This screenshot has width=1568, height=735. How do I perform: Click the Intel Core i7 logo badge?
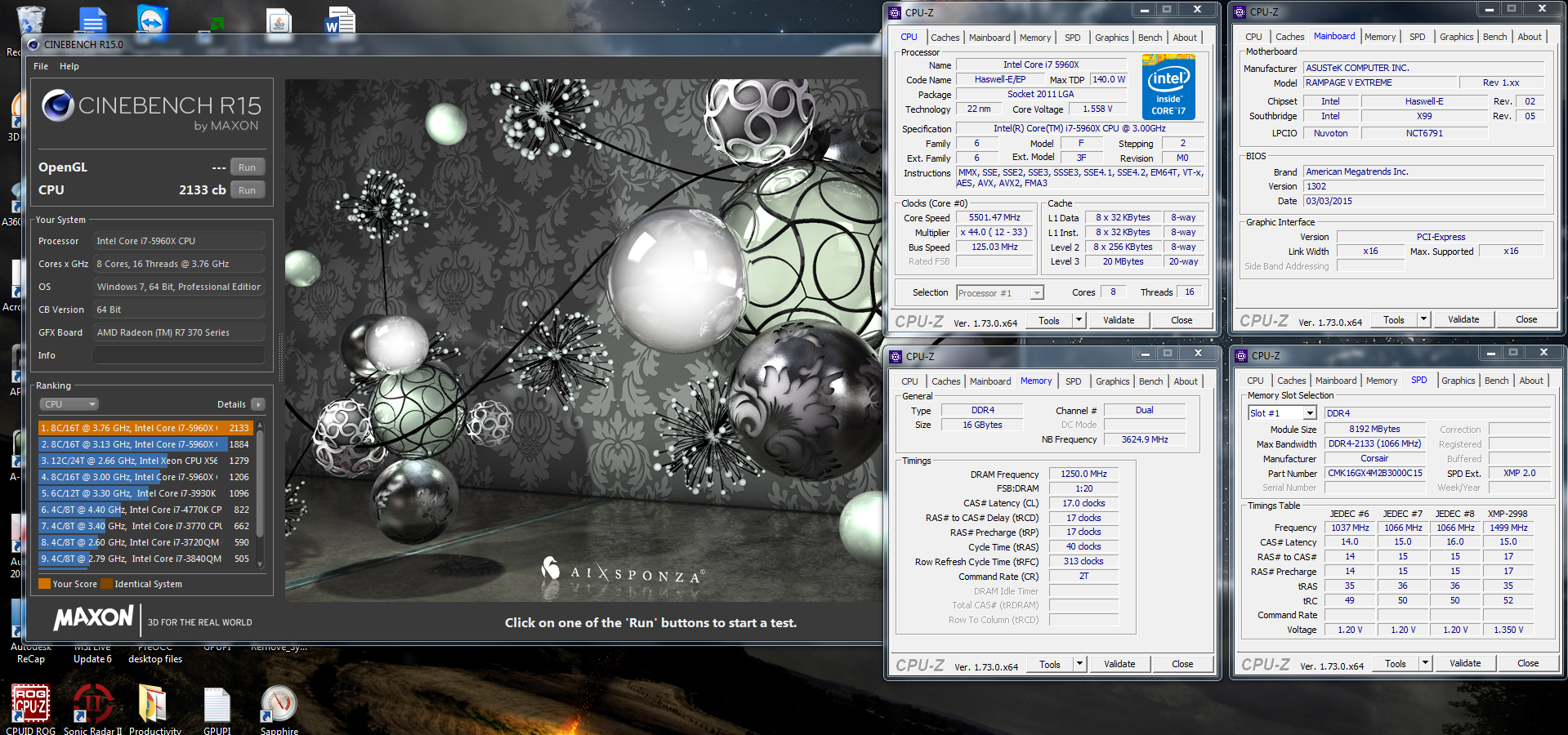(x=1168, y=87)
